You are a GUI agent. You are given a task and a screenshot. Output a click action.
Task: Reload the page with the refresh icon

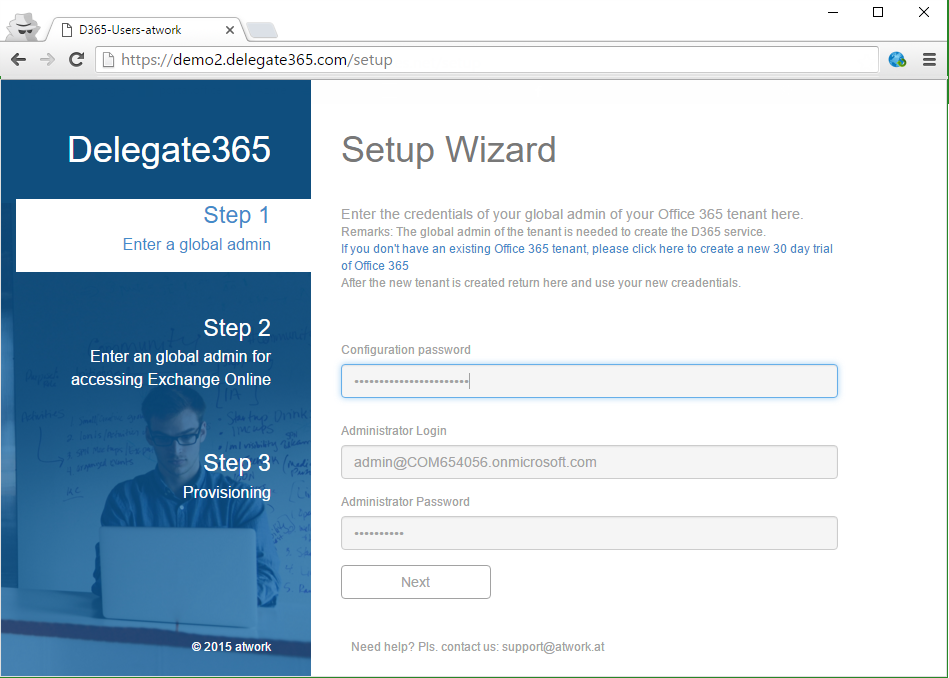point(76,59)
